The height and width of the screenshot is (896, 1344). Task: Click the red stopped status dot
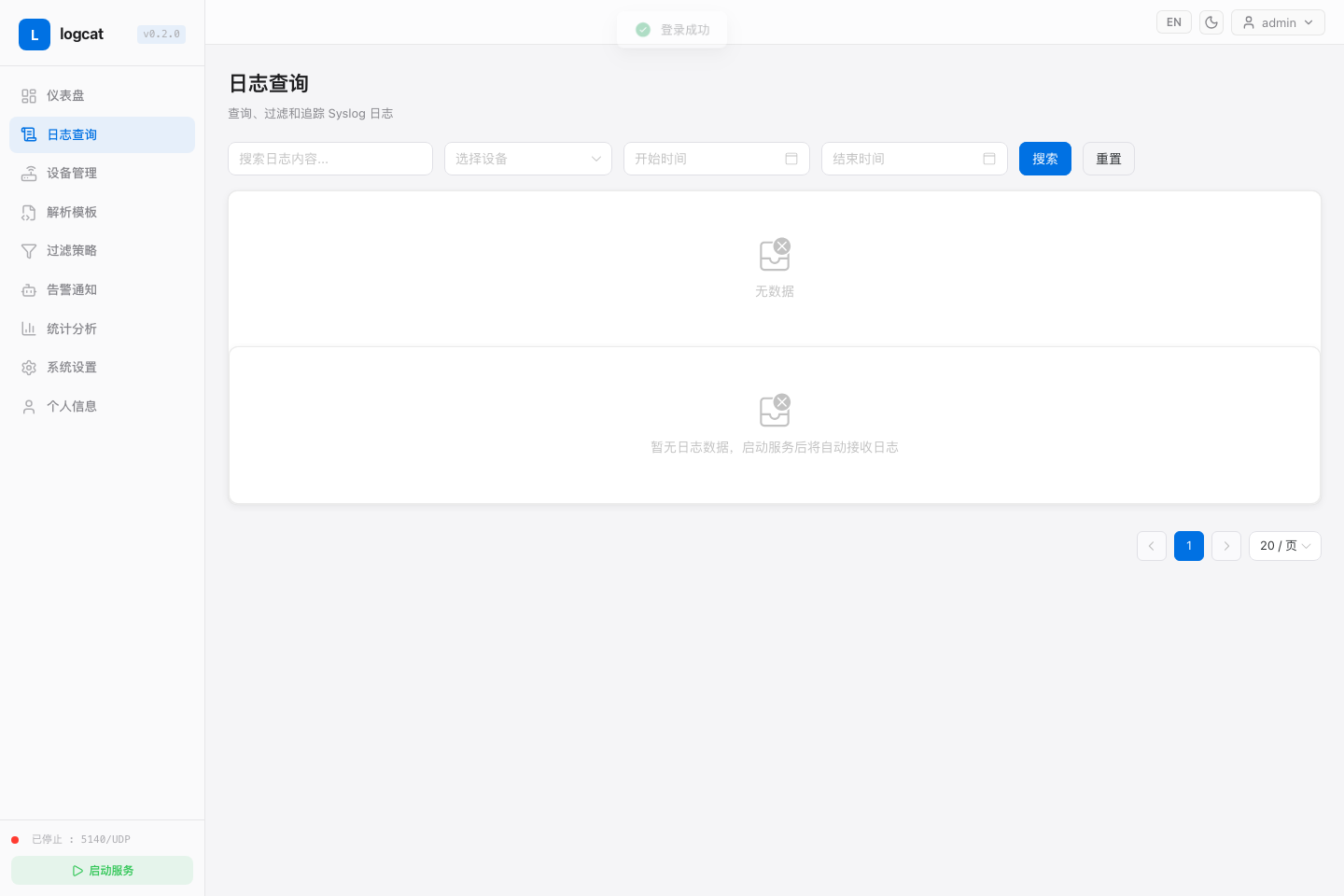(15, 840)
